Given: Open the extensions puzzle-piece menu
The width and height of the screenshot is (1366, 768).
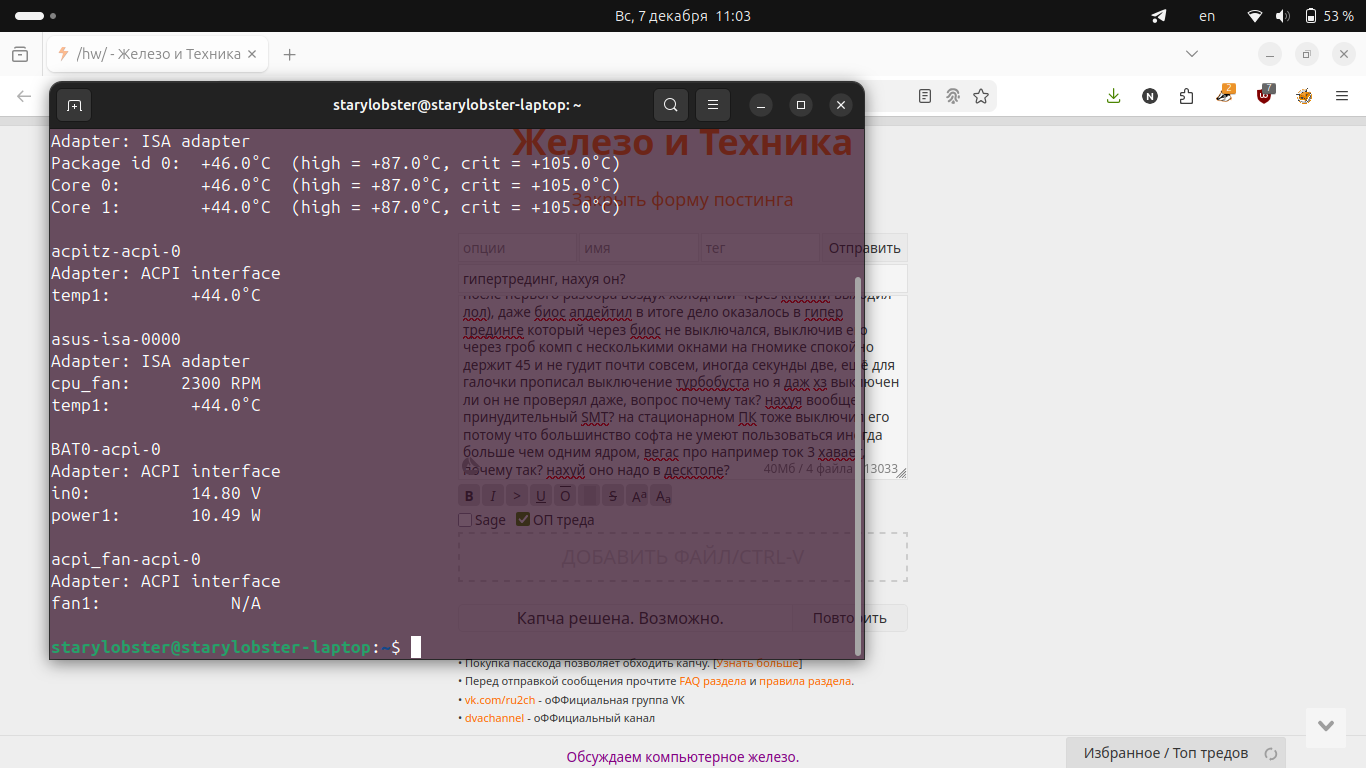Looking at the screenshot, I should point(1187,96).
